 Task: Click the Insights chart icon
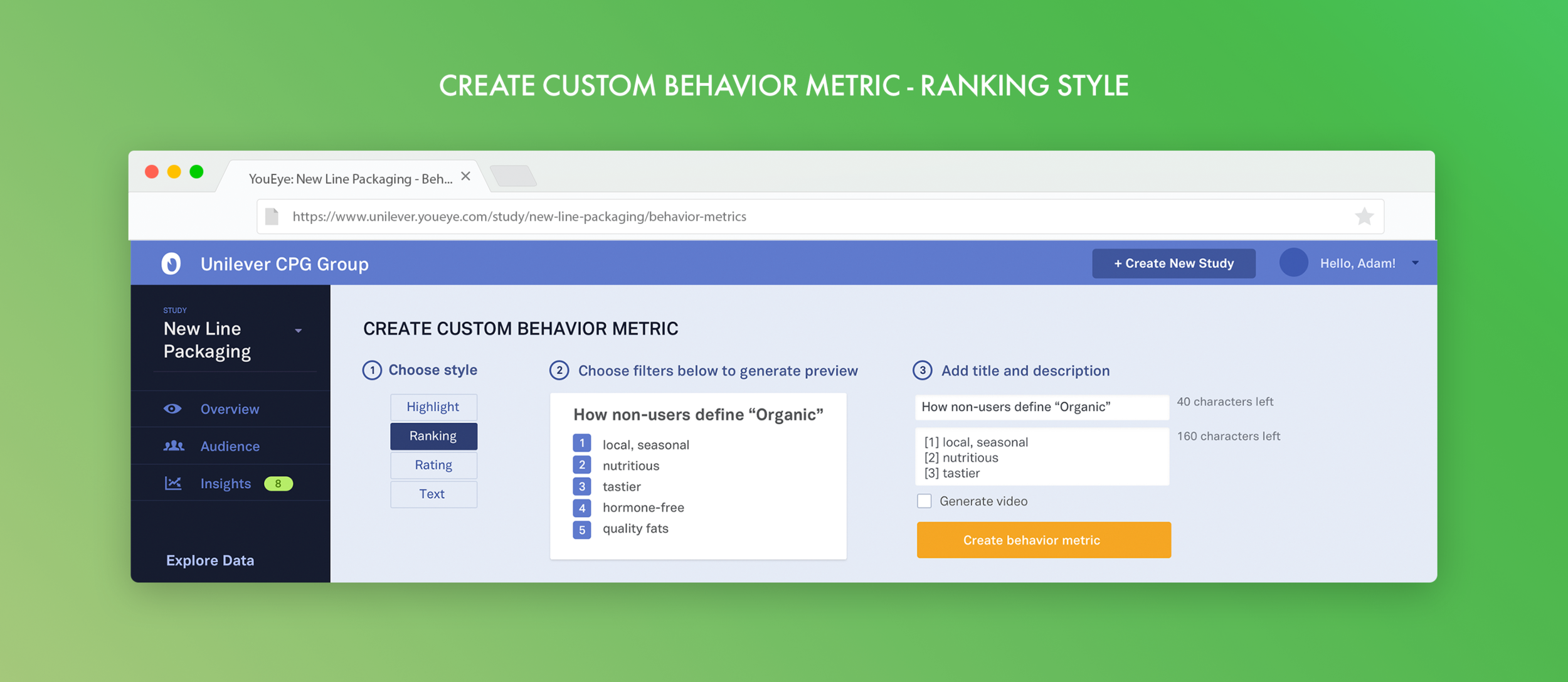[x=174, y=483]
